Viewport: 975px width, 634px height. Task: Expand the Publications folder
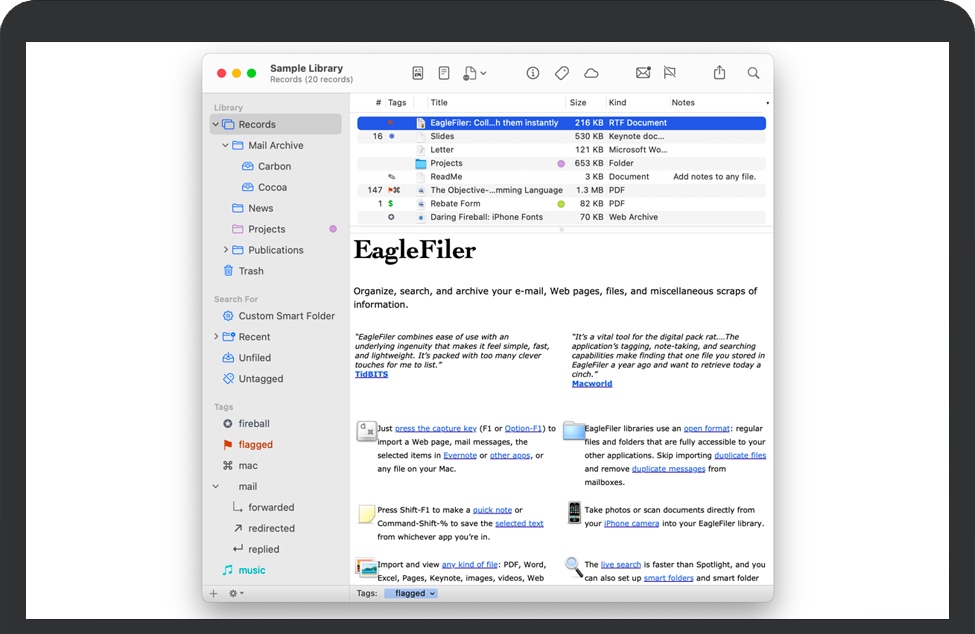point(226,250)
